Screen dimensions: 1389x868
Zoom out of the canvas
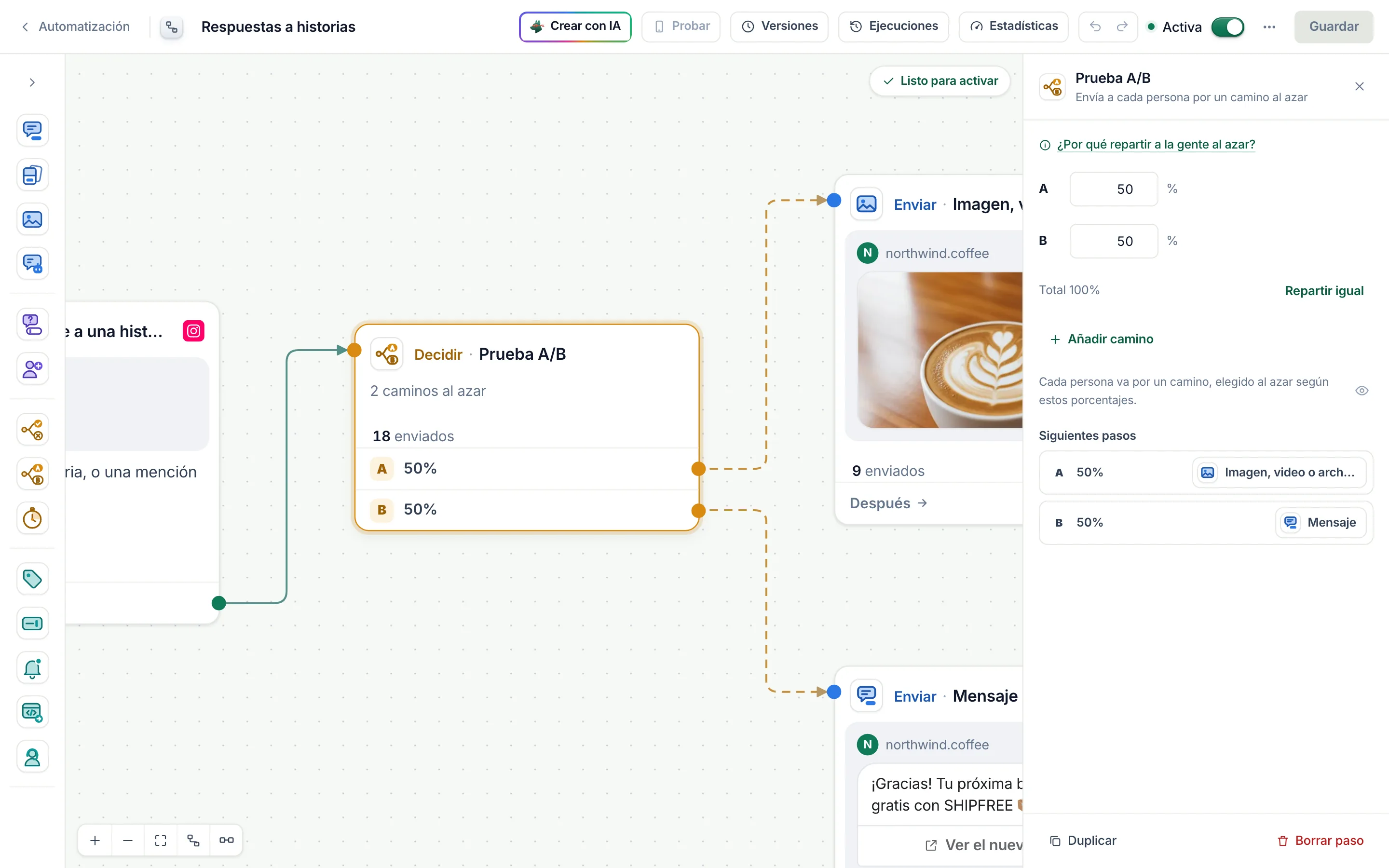128,841
